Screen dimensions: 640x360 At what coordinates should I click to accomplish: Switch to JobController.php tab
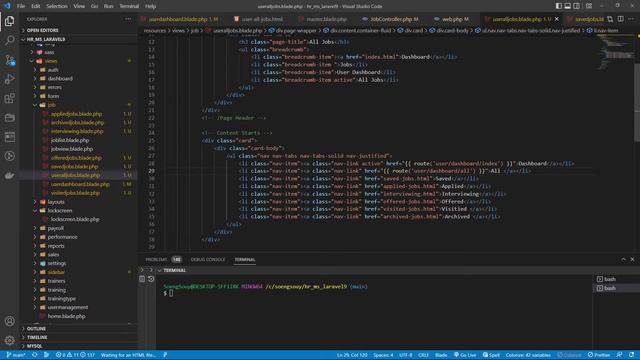390,19
